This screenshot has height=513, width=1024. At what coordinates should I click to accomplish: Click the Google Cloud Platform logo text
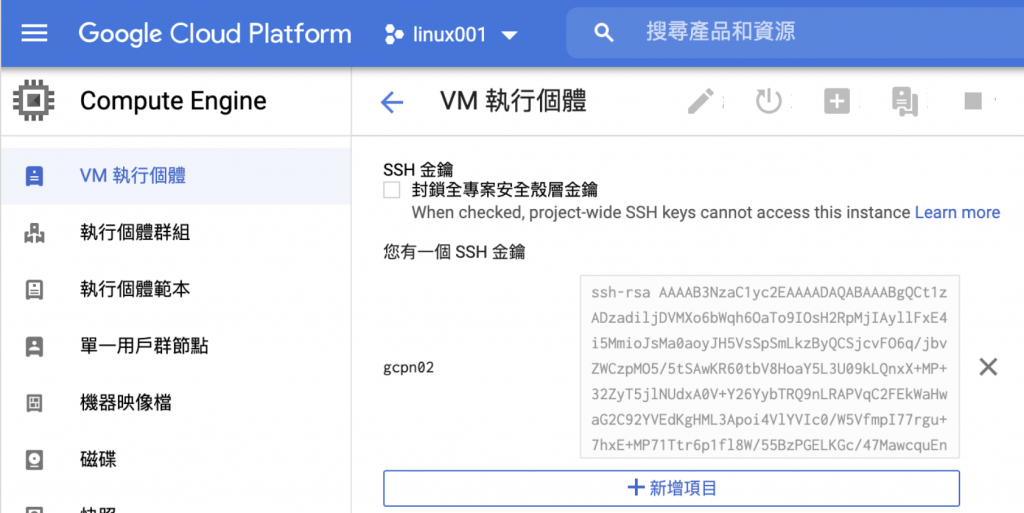click(x=215, y=33)
